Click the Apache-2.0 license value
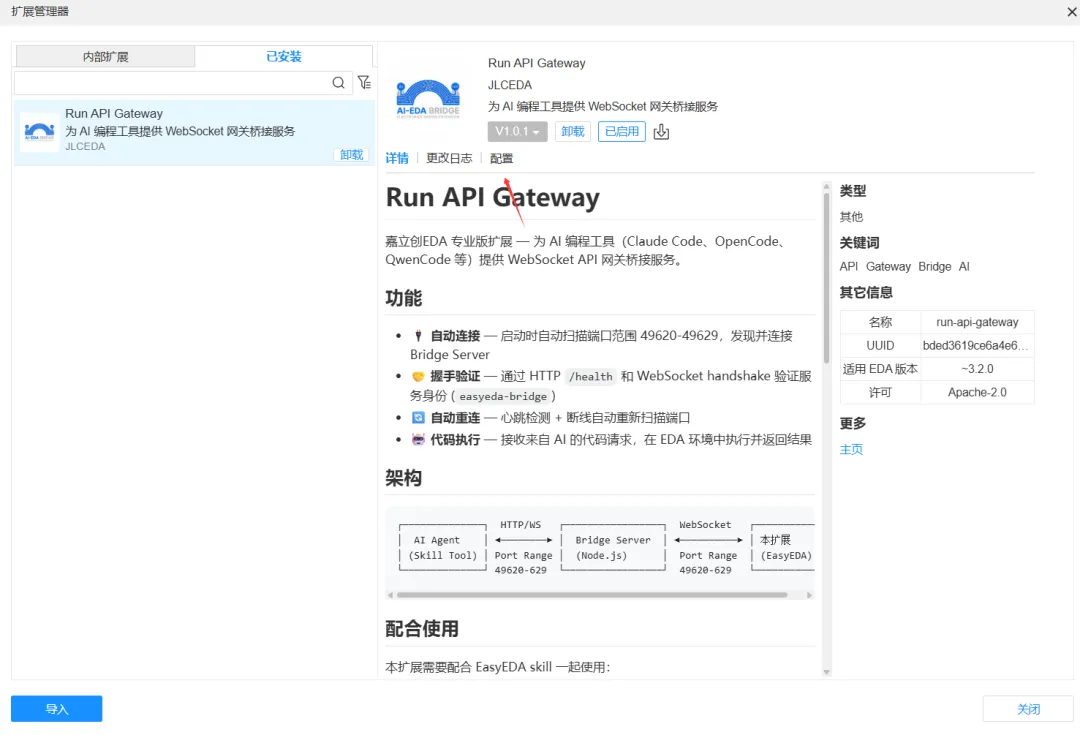The height and width of the screenshot is (735, 1080). tap(977, 392)
